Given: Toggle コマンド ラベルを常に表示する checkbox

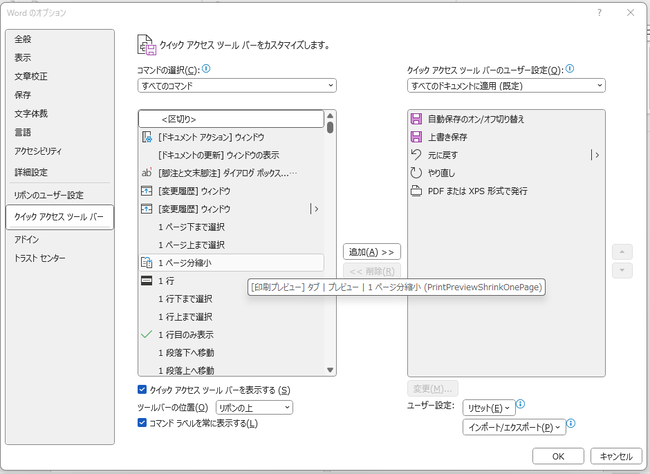Looking at the screenshot, I should tap(142, 423).
